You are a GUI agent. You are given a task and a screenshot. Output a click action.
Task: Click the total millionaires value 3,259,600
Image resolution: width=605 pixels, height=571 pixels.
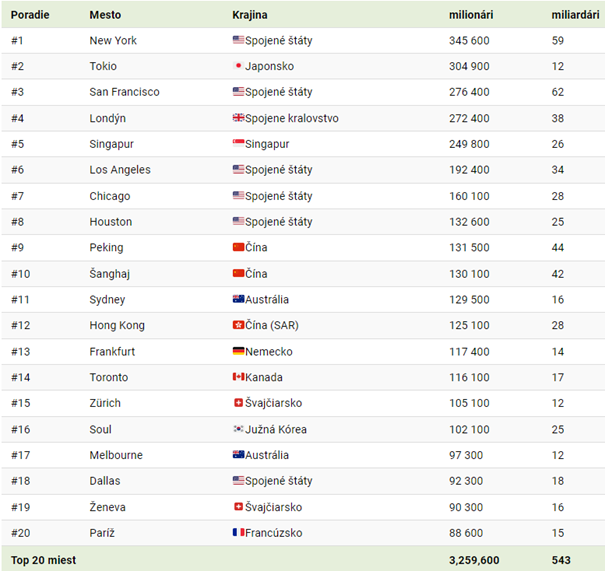(474, 560)
